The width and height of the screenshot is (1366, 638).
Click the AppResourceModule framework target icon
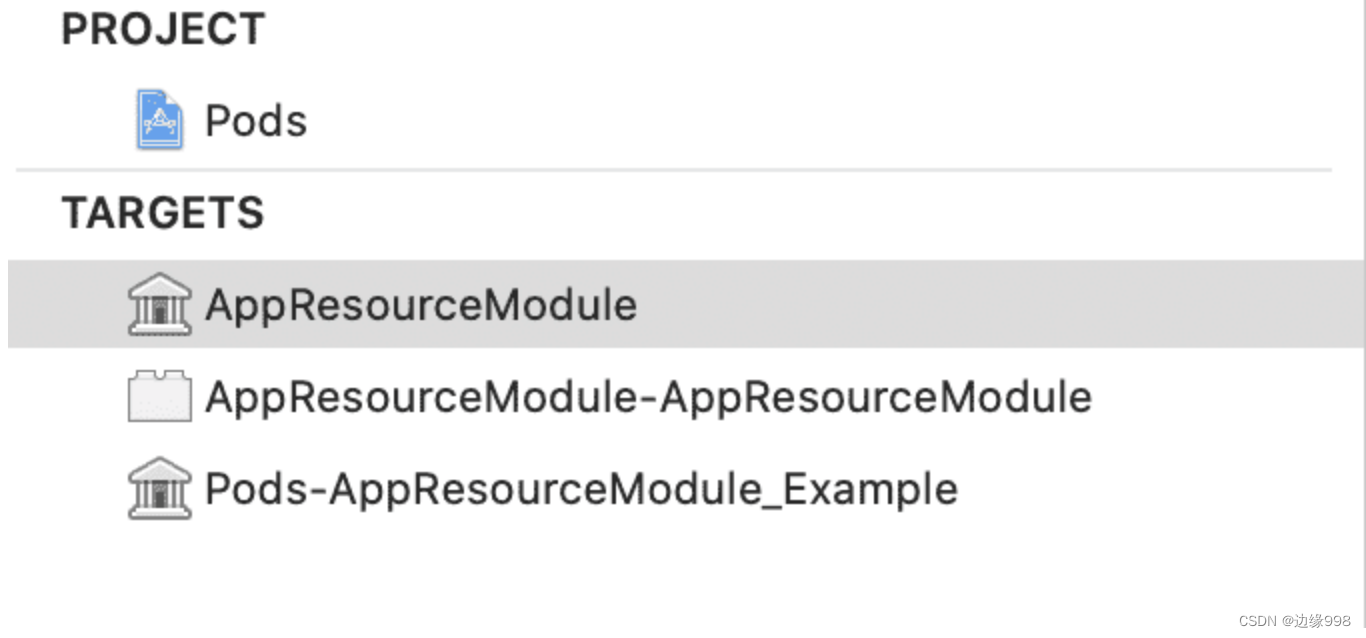pos(159,304)
